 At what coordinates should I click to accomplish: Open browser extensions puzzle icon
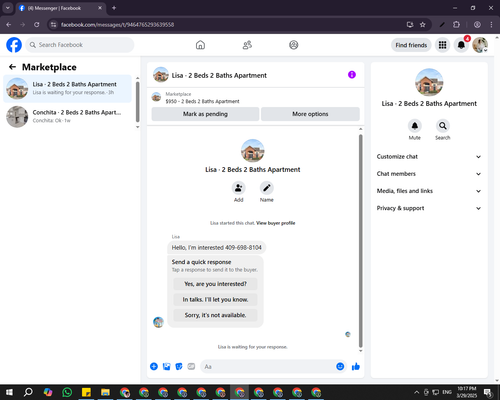pyautogui.click(x=456, y=25)
